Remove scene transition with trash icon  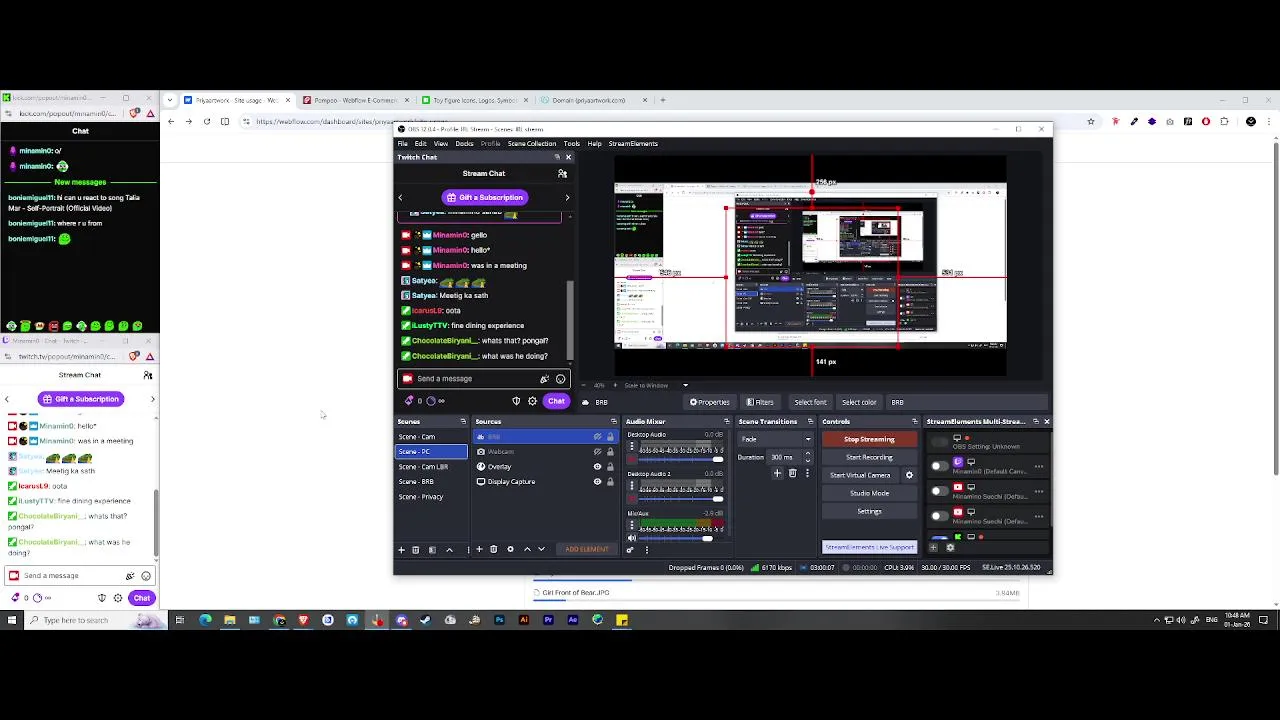point(792,473)
